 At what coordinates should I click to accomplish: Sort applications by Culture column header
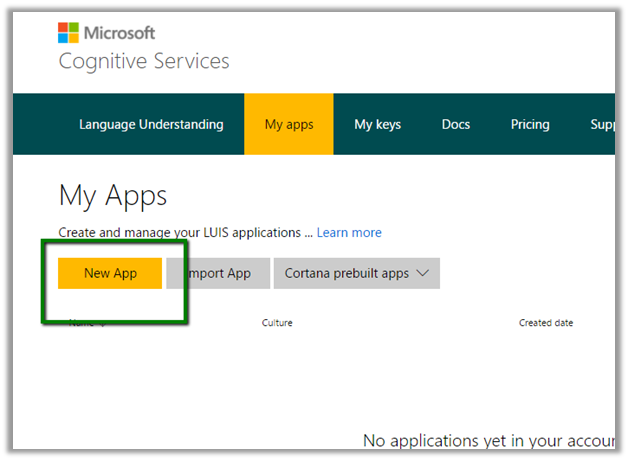[x=277, y=323]
